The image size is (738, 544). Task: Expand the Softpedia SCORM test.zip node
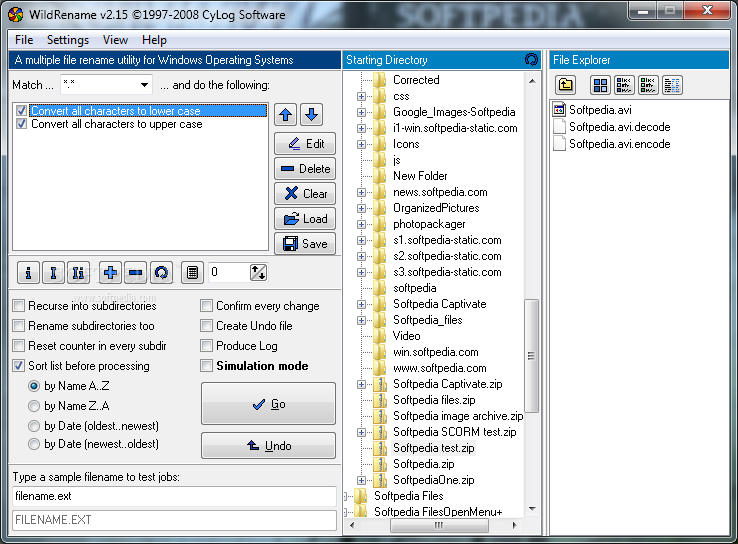tap(361, 432)
